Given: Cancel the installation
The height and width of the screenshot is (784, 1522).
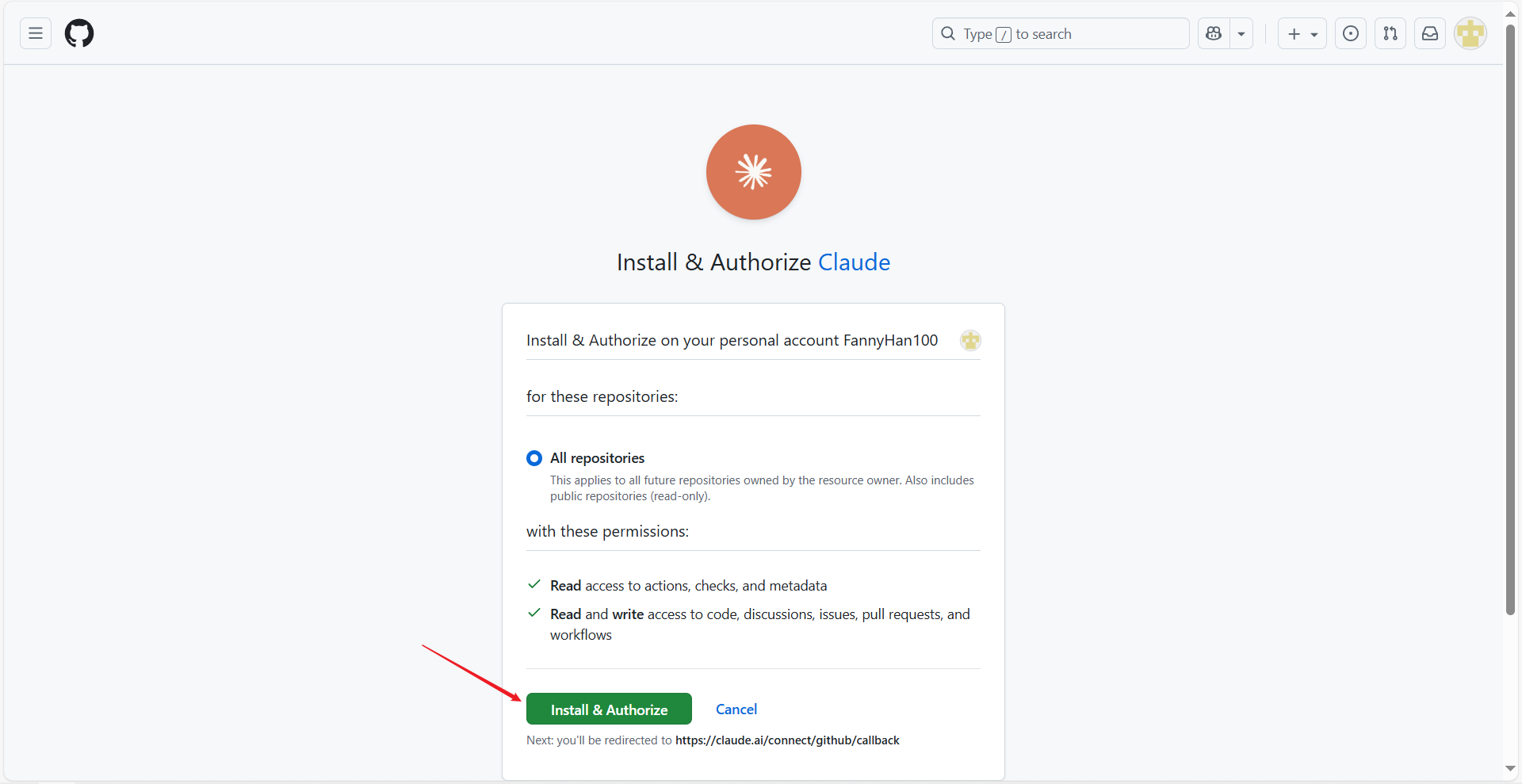Looking at the screenshot, I should tap(736, 709).
